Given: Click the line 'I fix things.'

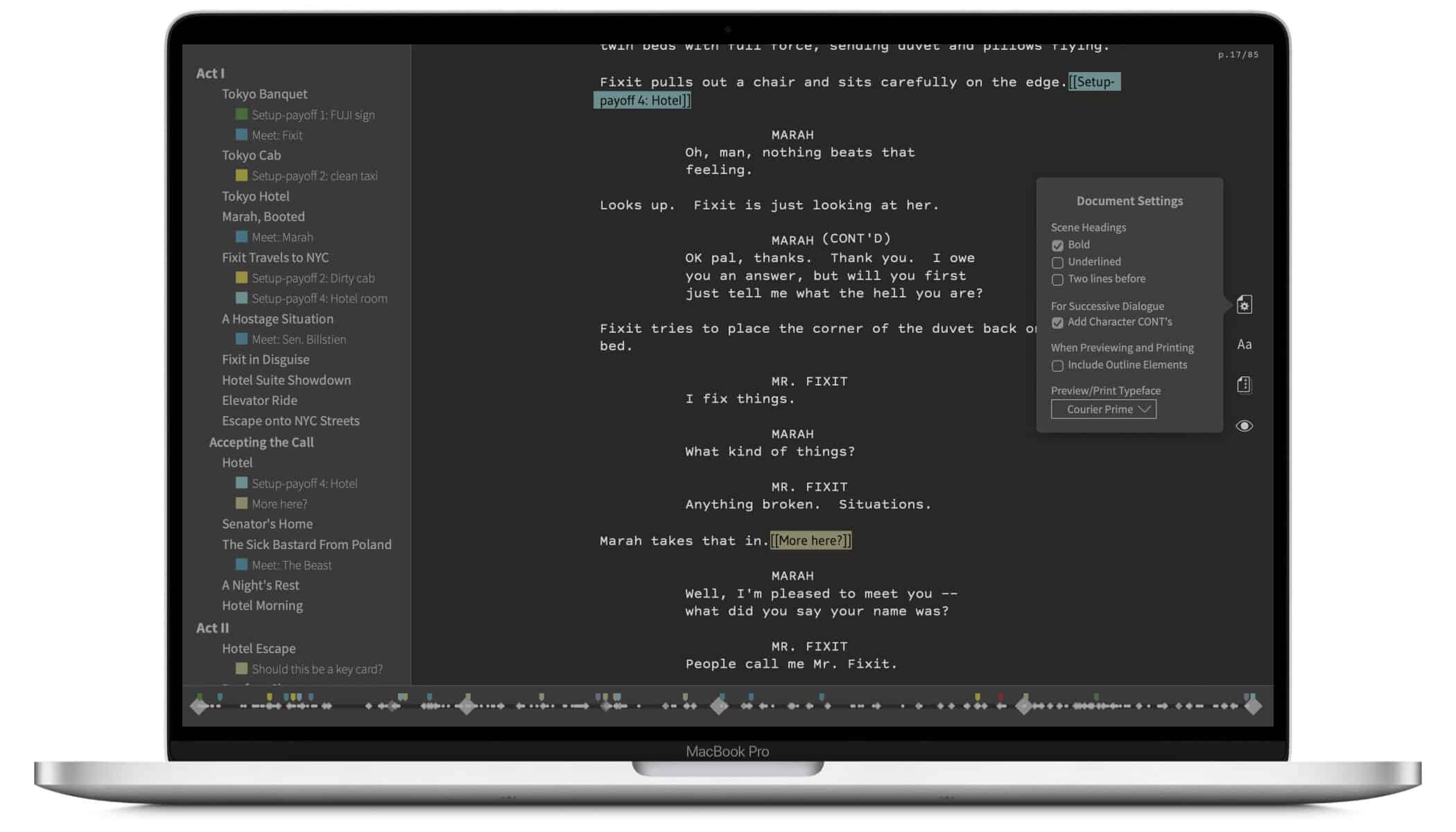Looking at the screenshot, I should (x=739, y=399).
